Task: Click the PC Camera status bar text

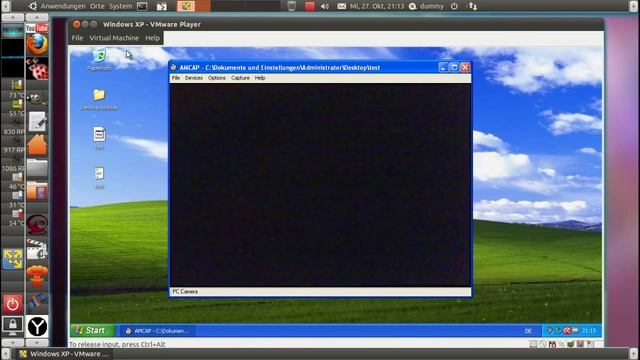Action: (185, 291)
